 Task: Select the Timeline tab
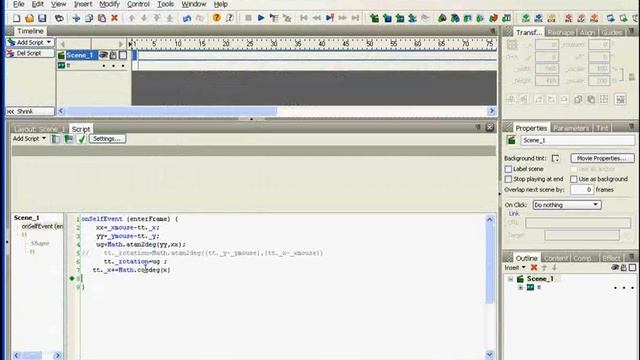30,31
